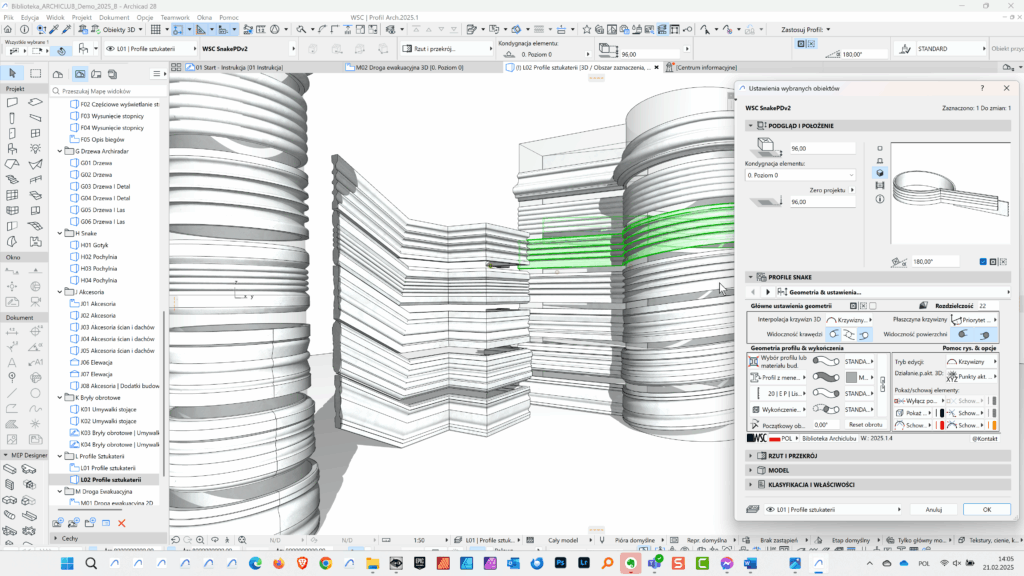Image resolution: width=1024 pixels, height=576 pixels.
Task: Open the Dokument menu
Action: click(114, 18)
